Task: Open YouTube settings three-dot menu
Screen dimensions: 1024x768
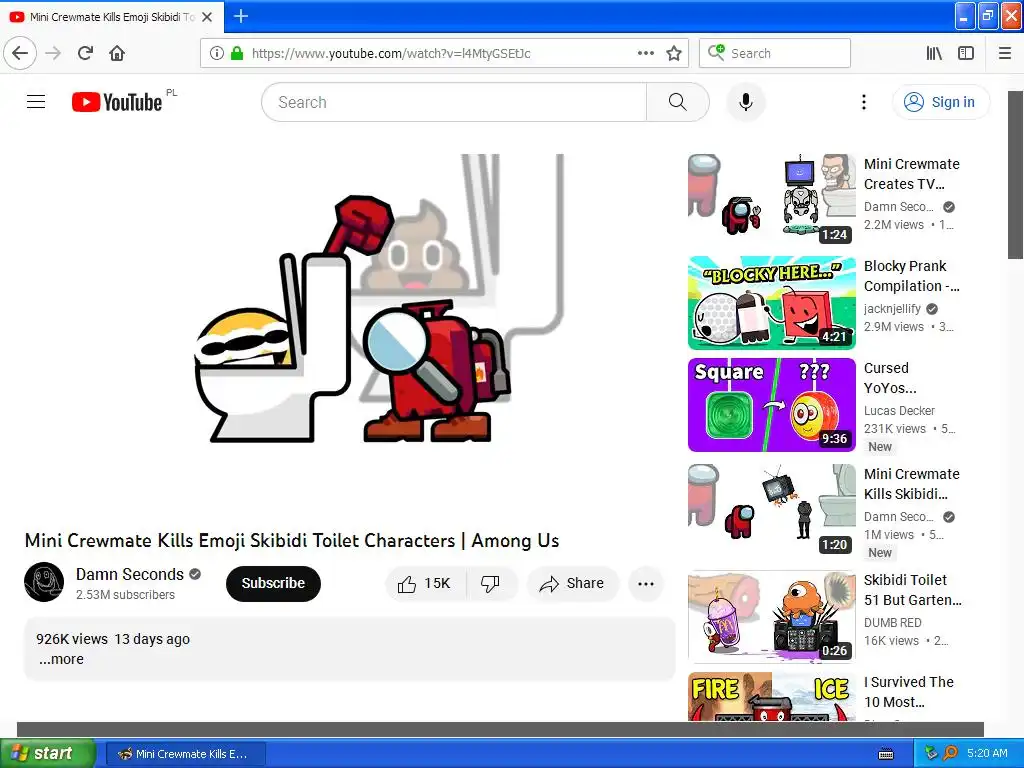Action: (x=863, y=102)
